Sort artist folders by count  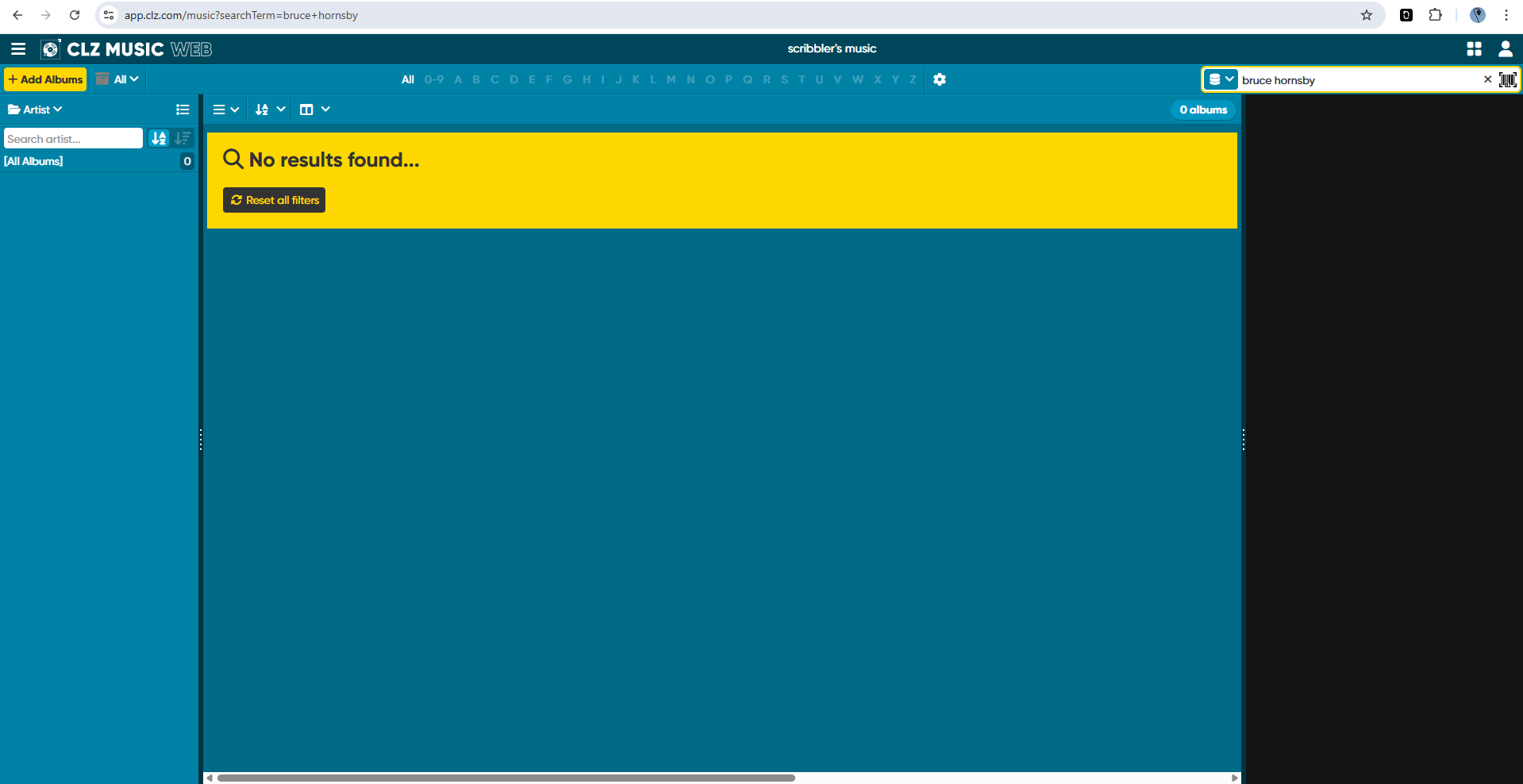click(183, 138)
